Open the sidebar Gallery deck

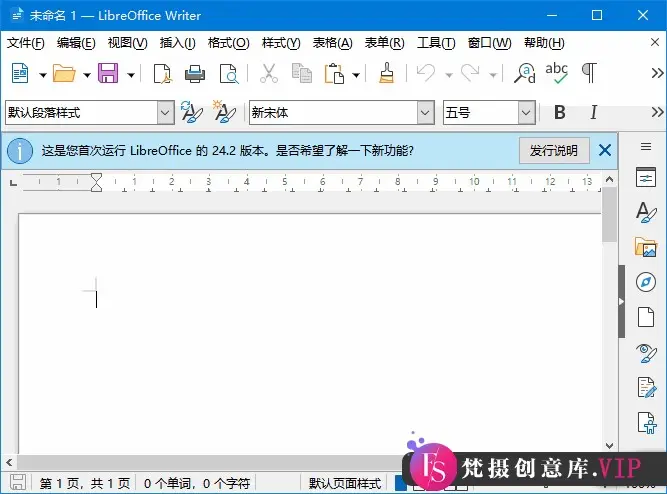(x=646, y=247)
